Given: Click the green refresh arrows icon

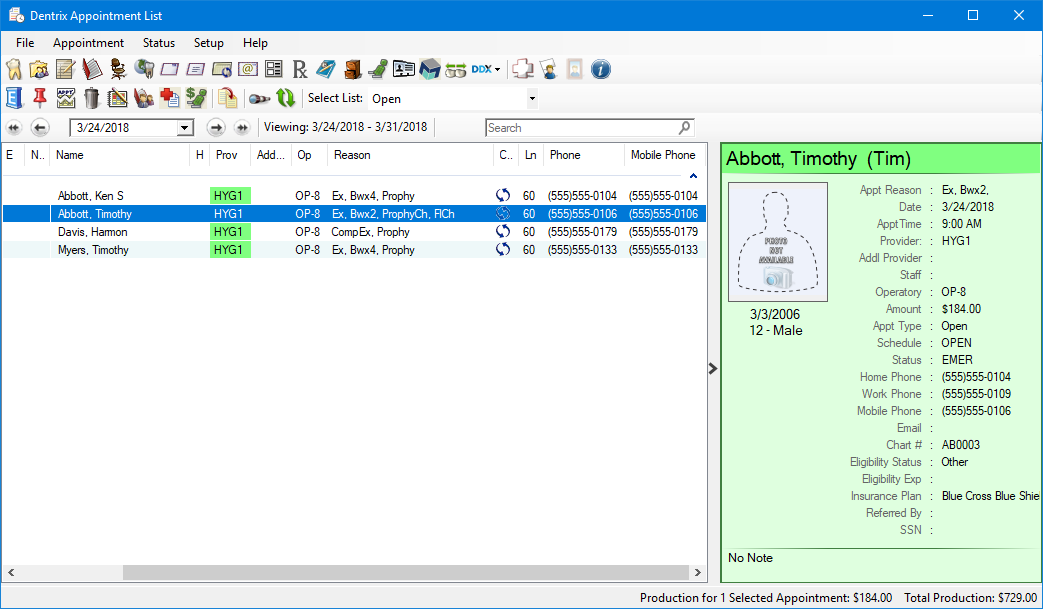Looking at the screenshot, I should 286,98.
